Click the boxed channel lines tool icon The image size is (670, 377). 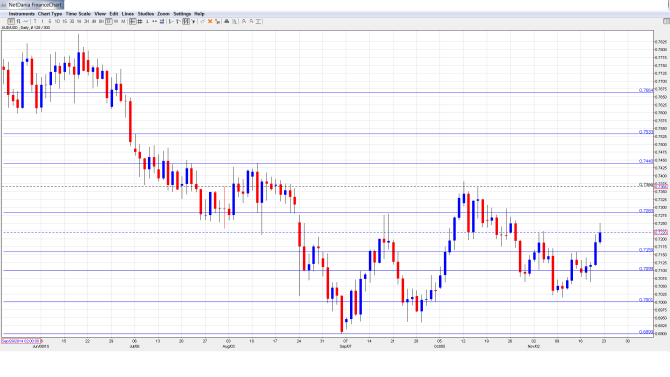click(186, 21)
